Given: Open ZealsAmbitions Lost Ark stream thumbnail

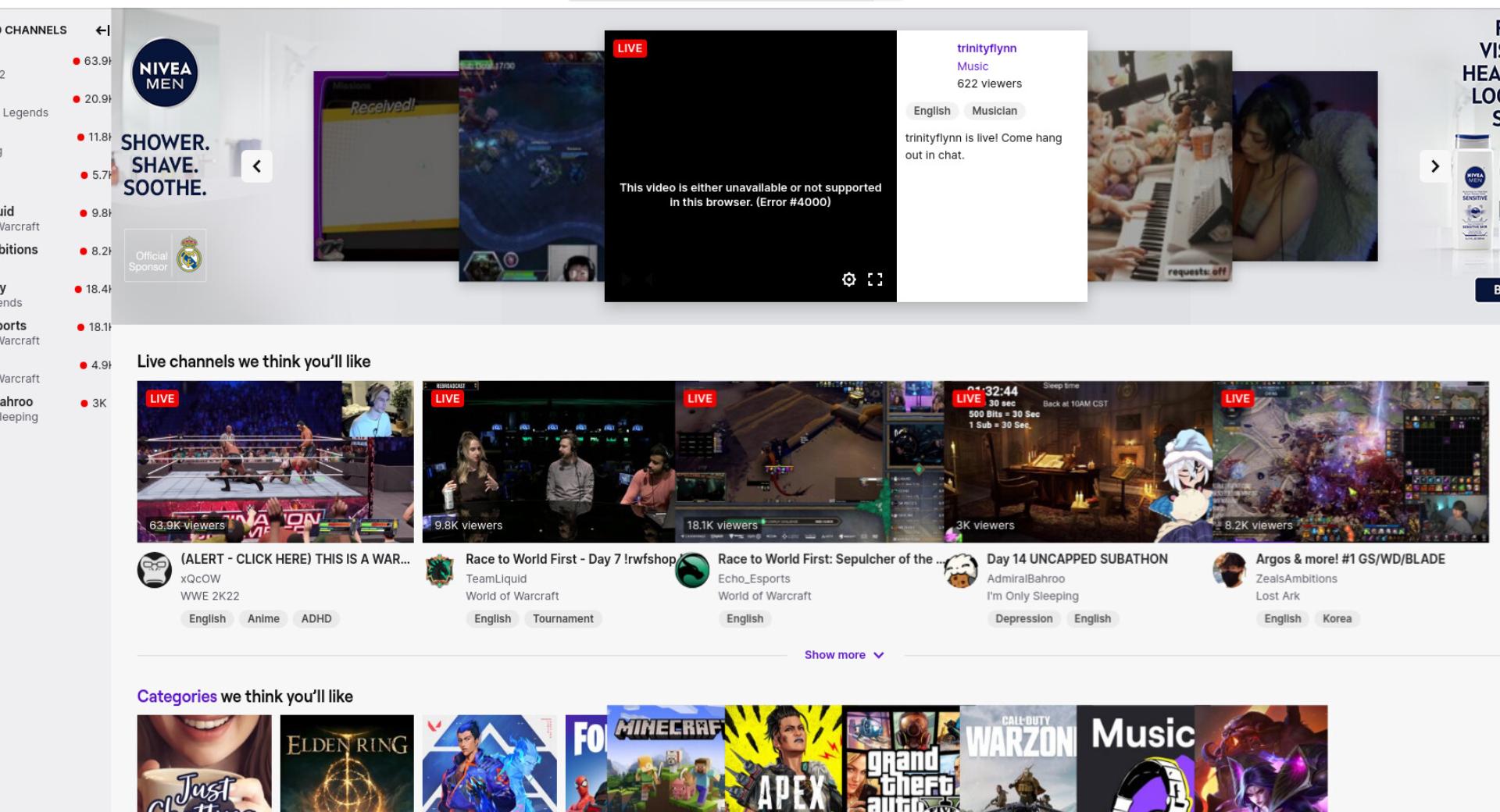Looking at the screenshot, I should tap(1351, 461).
